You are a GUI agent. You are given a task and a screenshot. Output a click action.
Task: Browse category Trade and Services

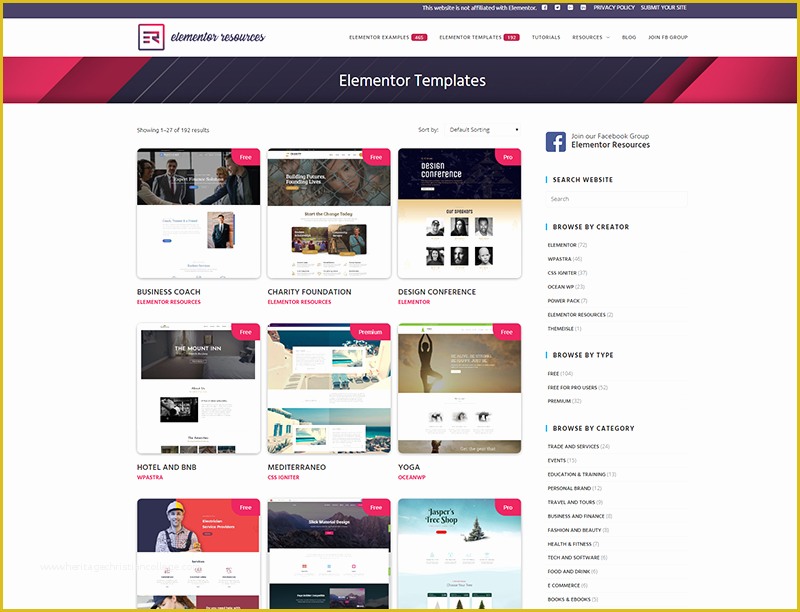click(579, 447)
